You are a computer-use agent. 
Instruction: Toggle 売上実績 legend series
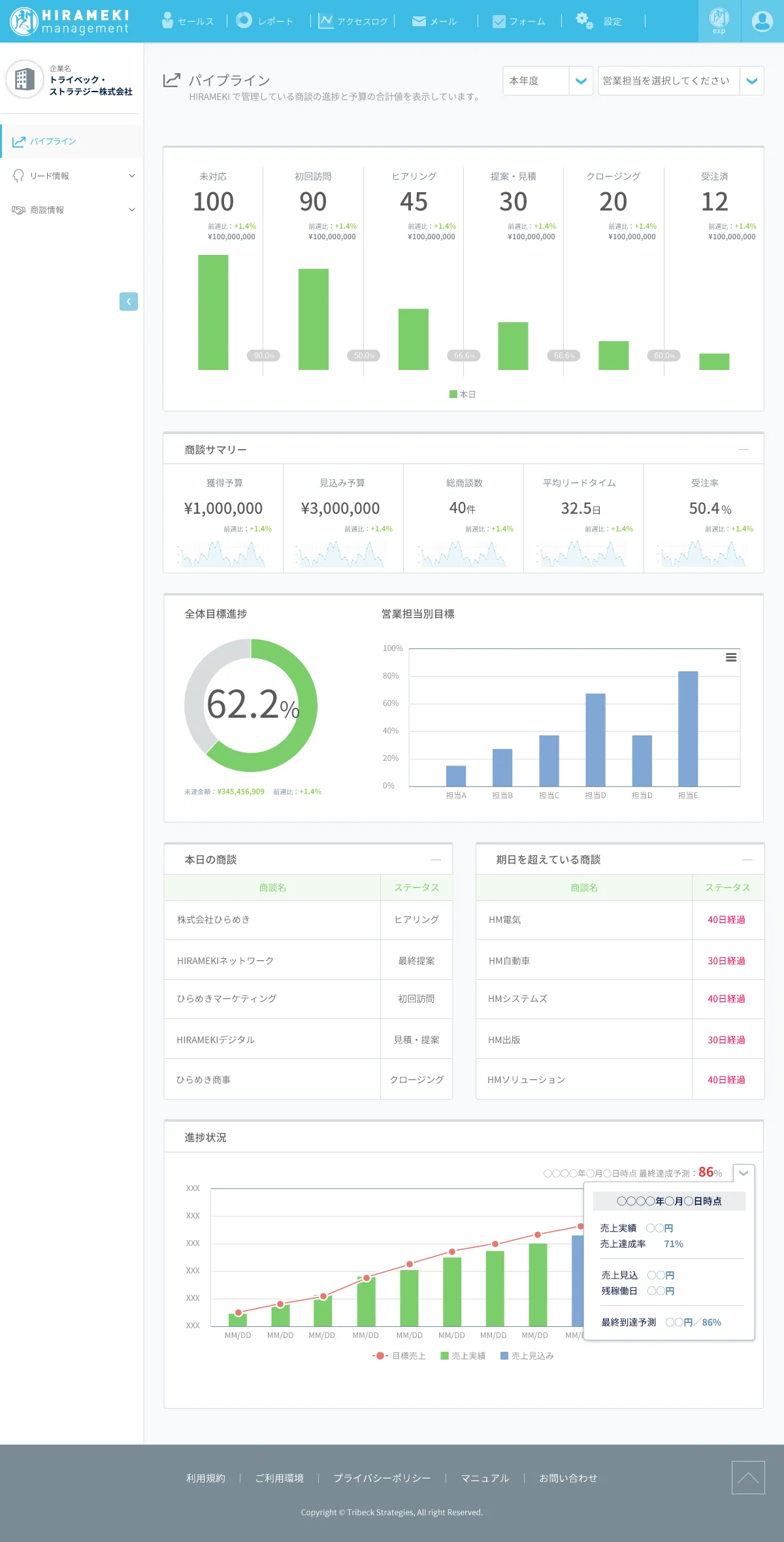(463, 1356)
